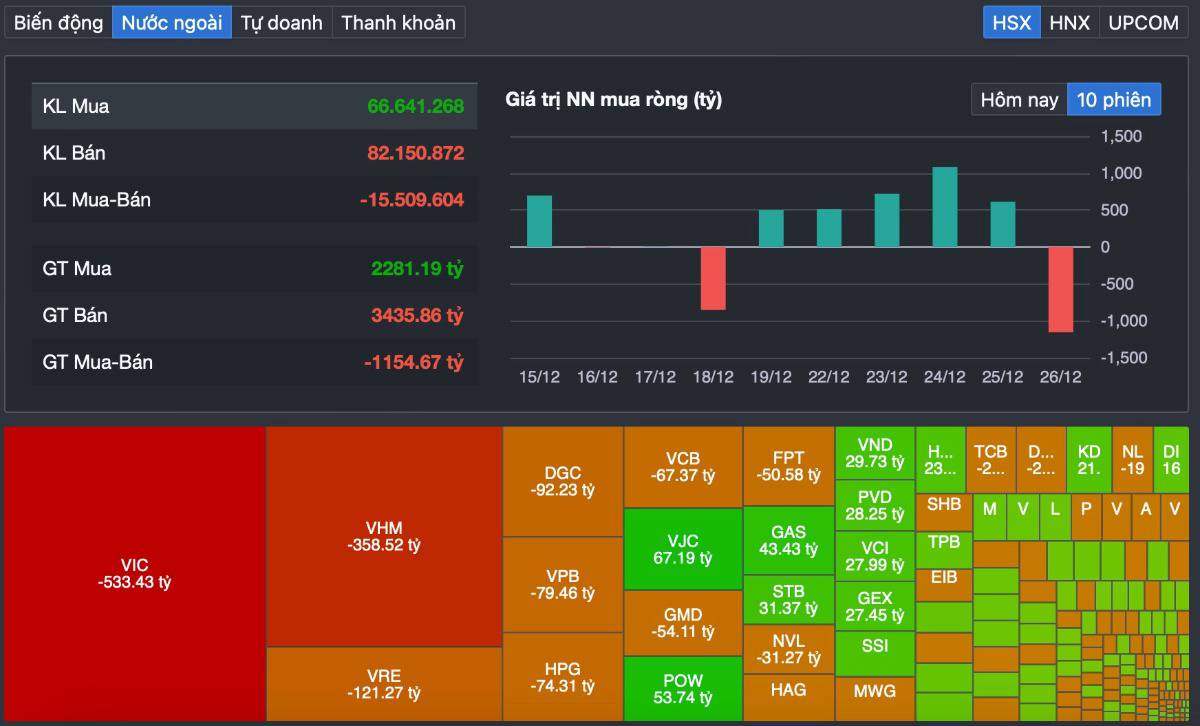The image size is (1200, 726).
Task: Open the SHB treemap tile
Action: pyautogui.click(x=944, y=511)
